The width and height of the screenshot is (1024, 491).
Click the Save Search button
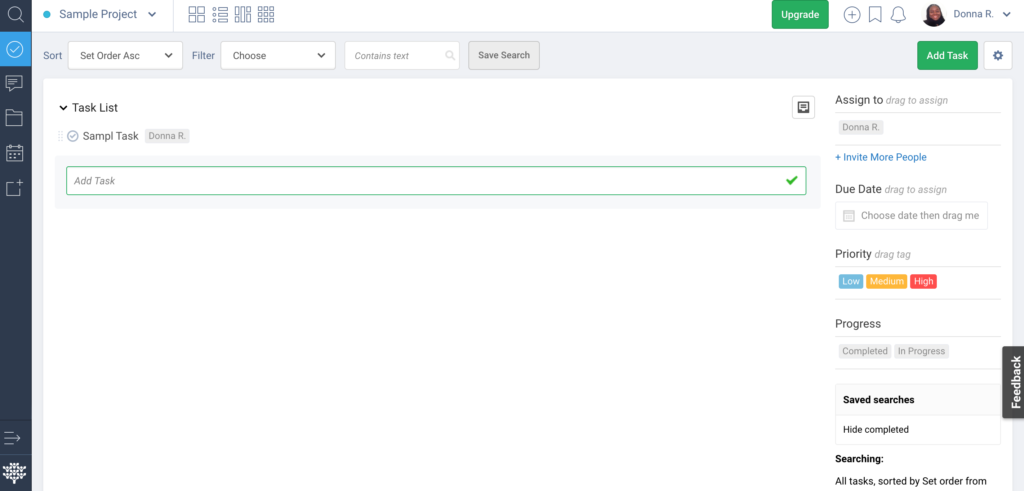pos(504,55)
